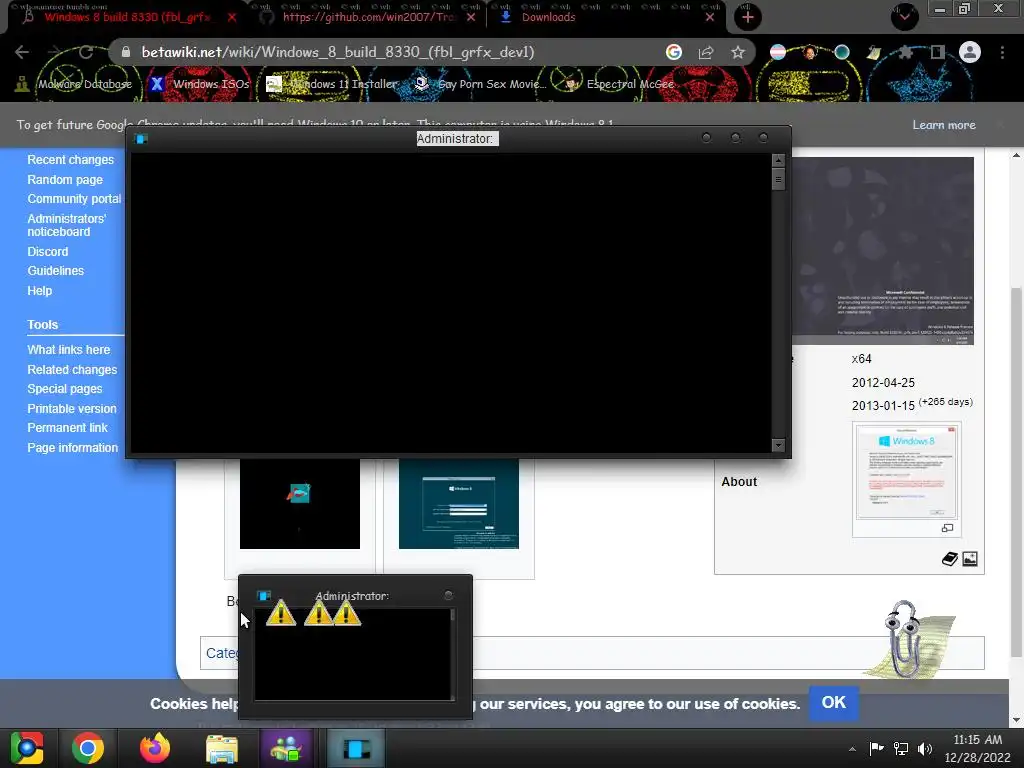This screenshot has width=1024, height=768.
Task: Click the Google icon in the address bar
Action: (x=674, y=52)
